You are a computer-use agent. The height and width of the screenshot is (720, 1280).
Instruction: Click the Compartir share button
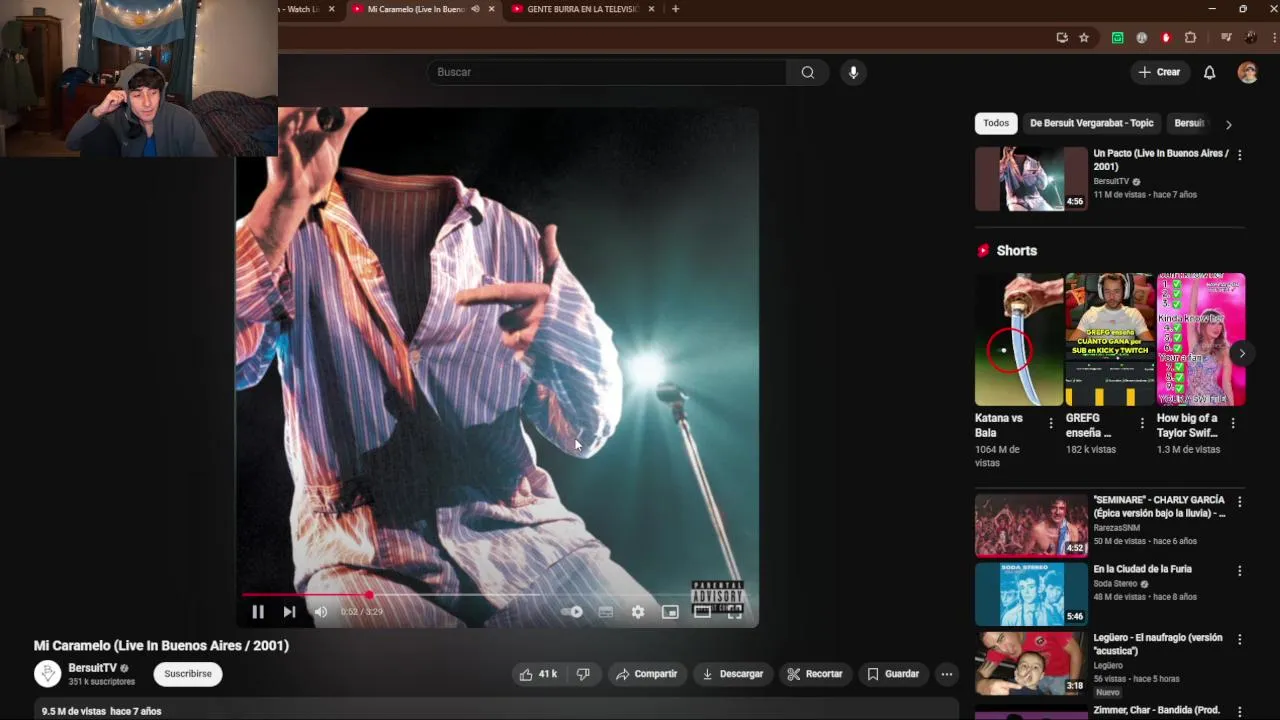pos(646,674)
